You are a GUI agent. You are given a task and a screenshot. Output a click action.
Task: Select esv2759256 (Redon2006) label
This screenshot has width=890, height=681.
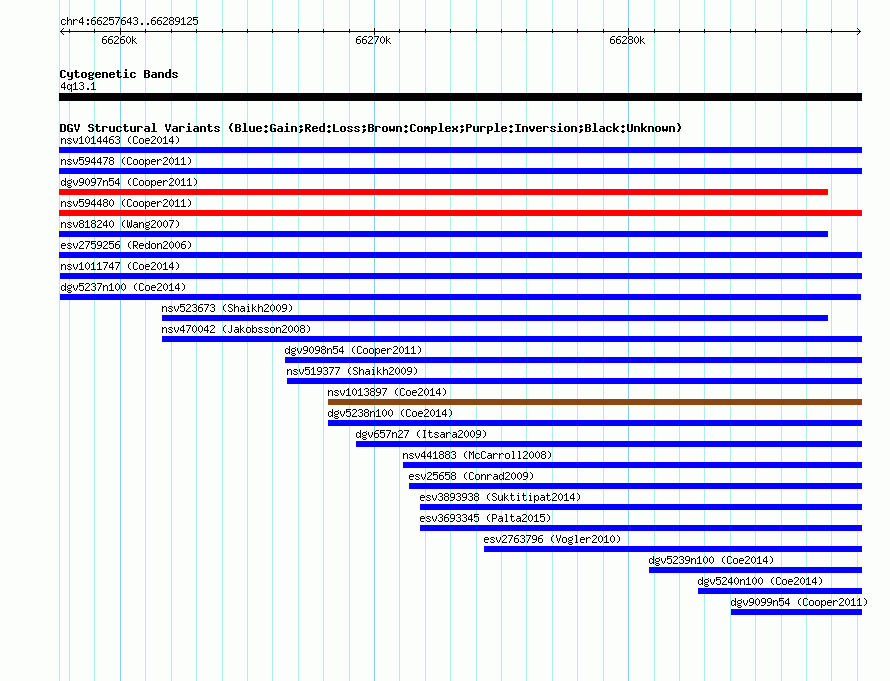pyautogui.click(x=126, y=245)
